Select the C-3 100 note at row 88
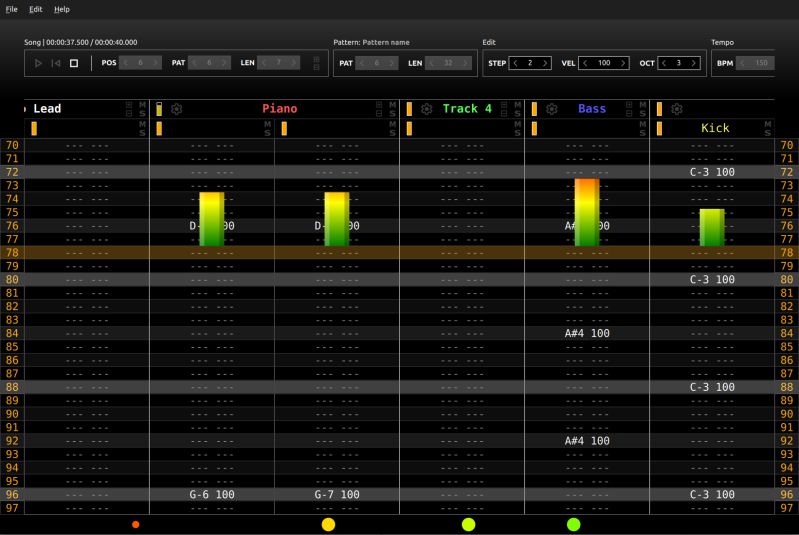 (712, 387)
